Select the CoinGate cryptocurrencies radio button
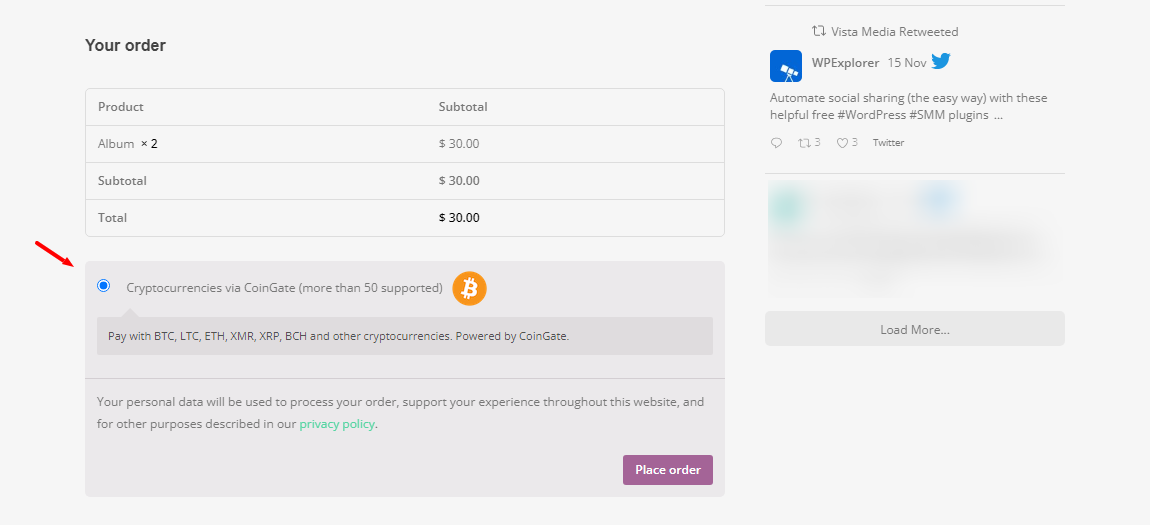1150x525 pixels. [x=104, y=286]
